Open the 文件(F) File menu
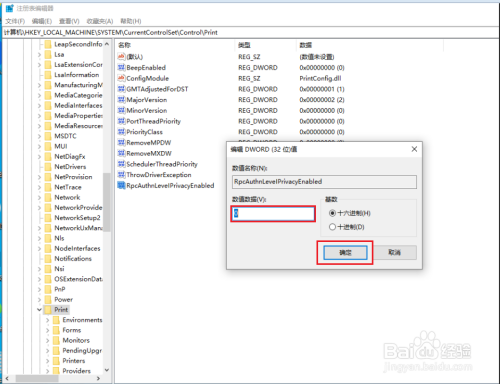Viewport: 500px width, 384px height. [15, 21]
